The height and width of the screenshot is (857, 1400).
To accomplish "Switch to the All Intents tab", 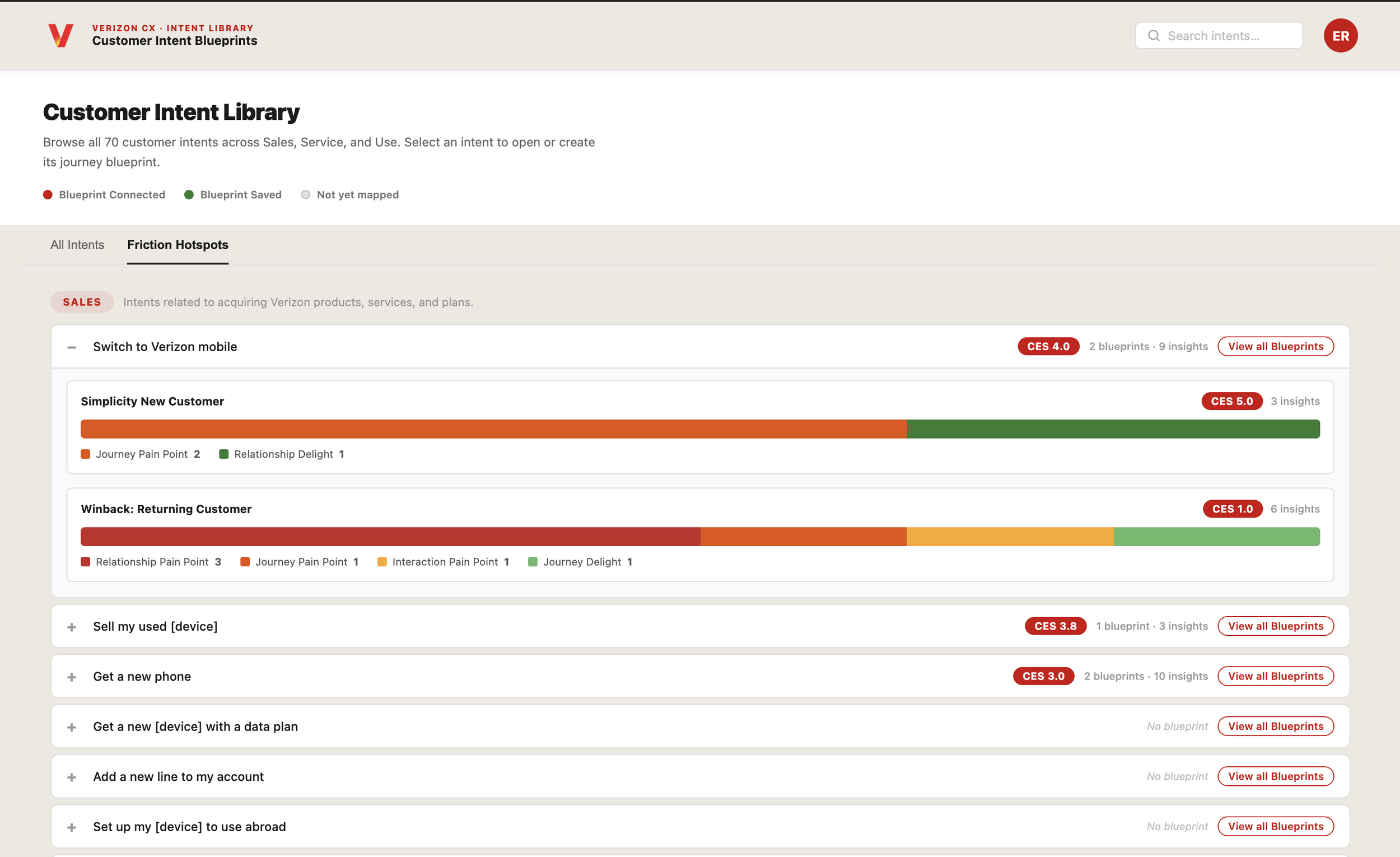I will click(x=77, y=245).
